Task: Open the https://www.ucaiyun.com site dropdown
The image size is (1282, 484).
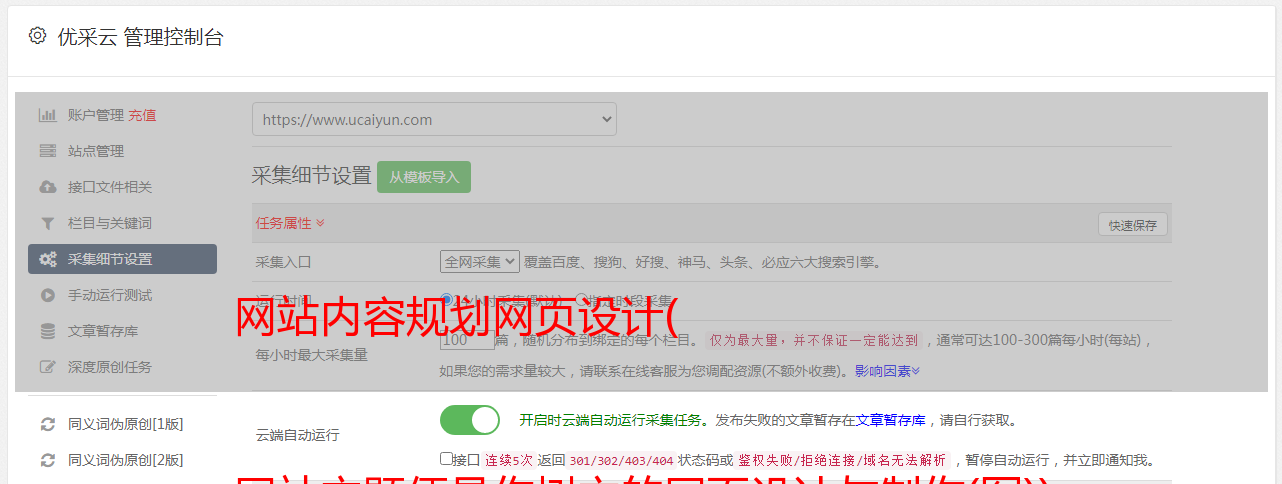Action: click(x=434, y=119)
